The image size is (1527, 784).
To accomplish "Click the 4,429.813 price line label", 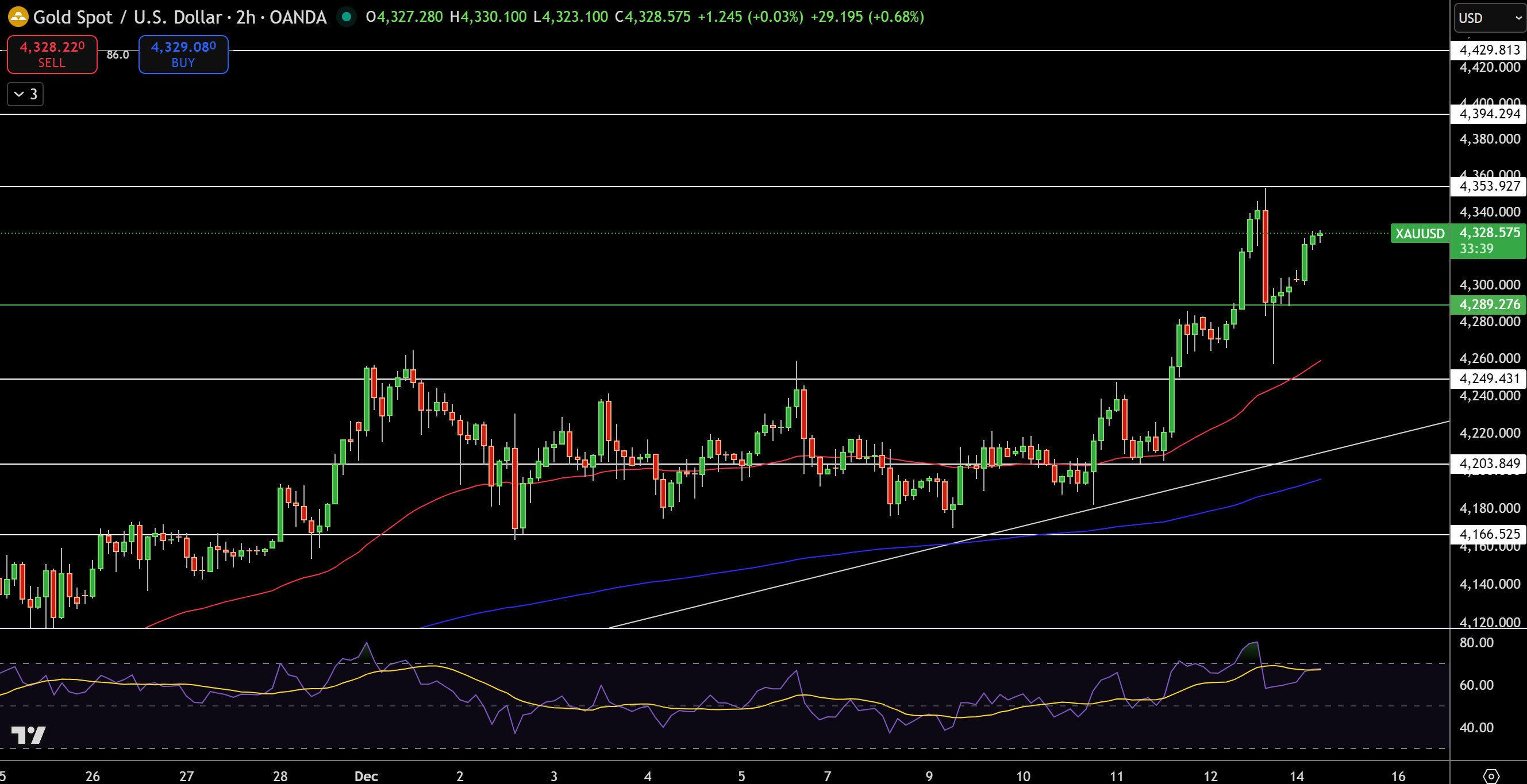I will (x=1488, y=50).
